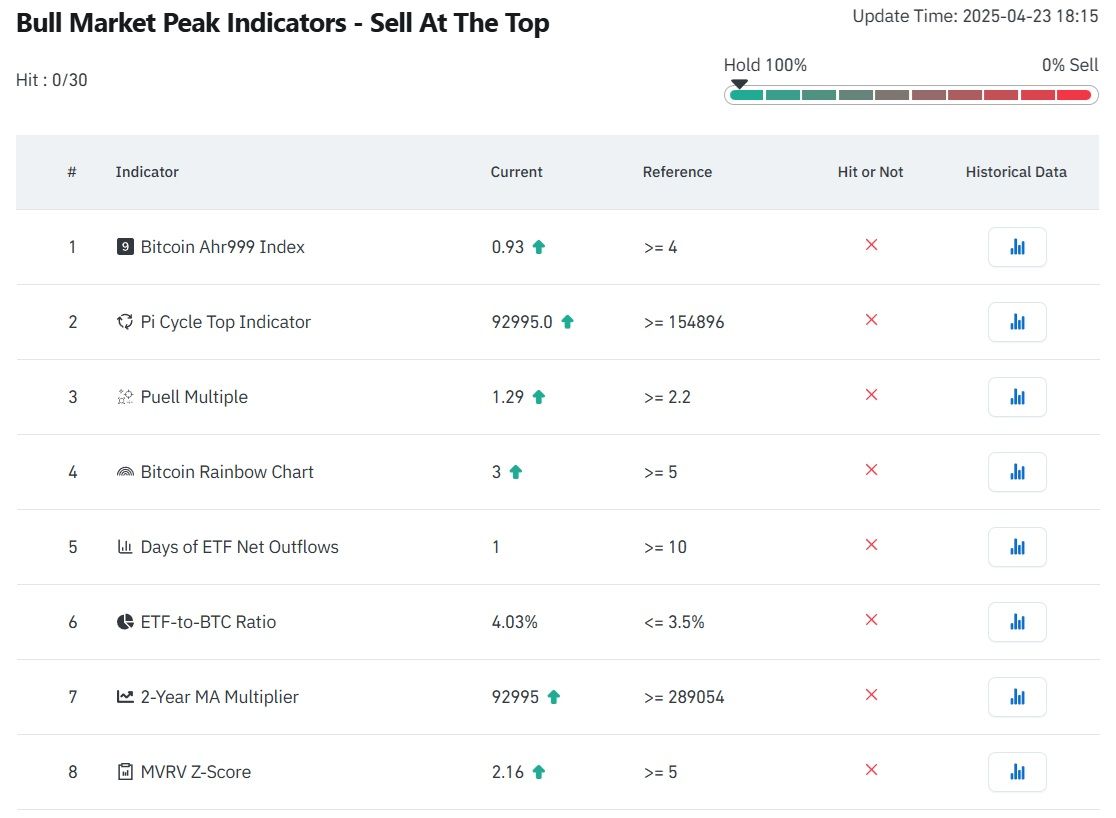This screenshot has width=1116, height=818.
Task: Click the Historical Data column header
Action: click(x=1016, y=172)
